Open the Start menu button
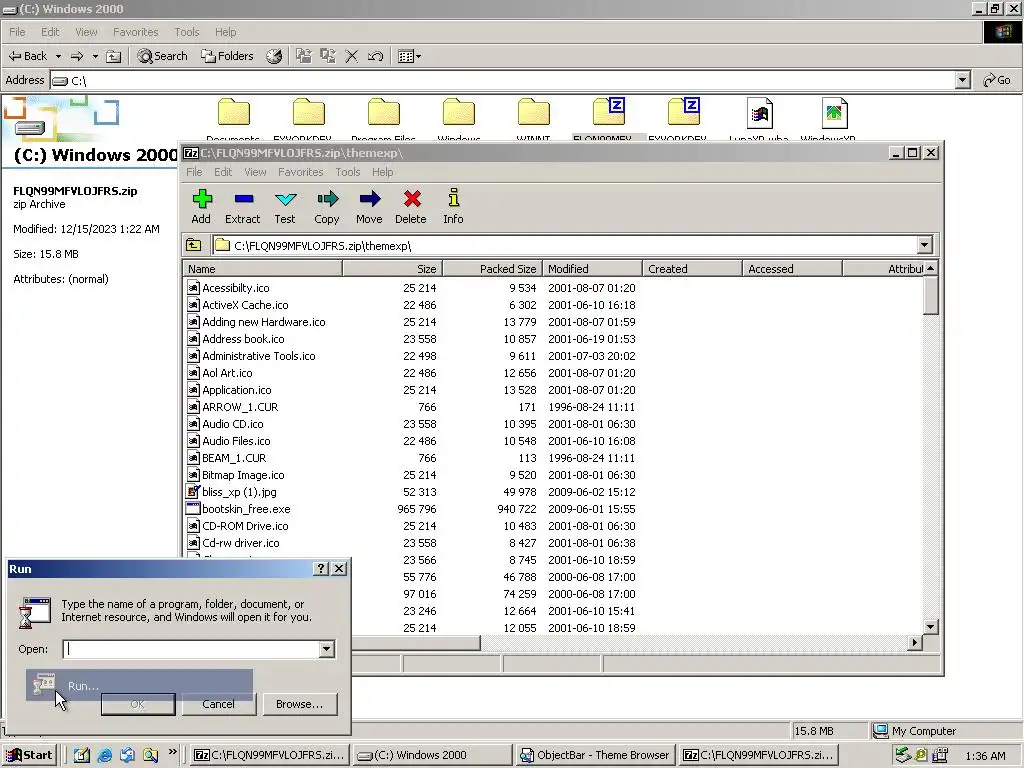The height and width of the screenshot is (768, 1024). tap(29, 755)
